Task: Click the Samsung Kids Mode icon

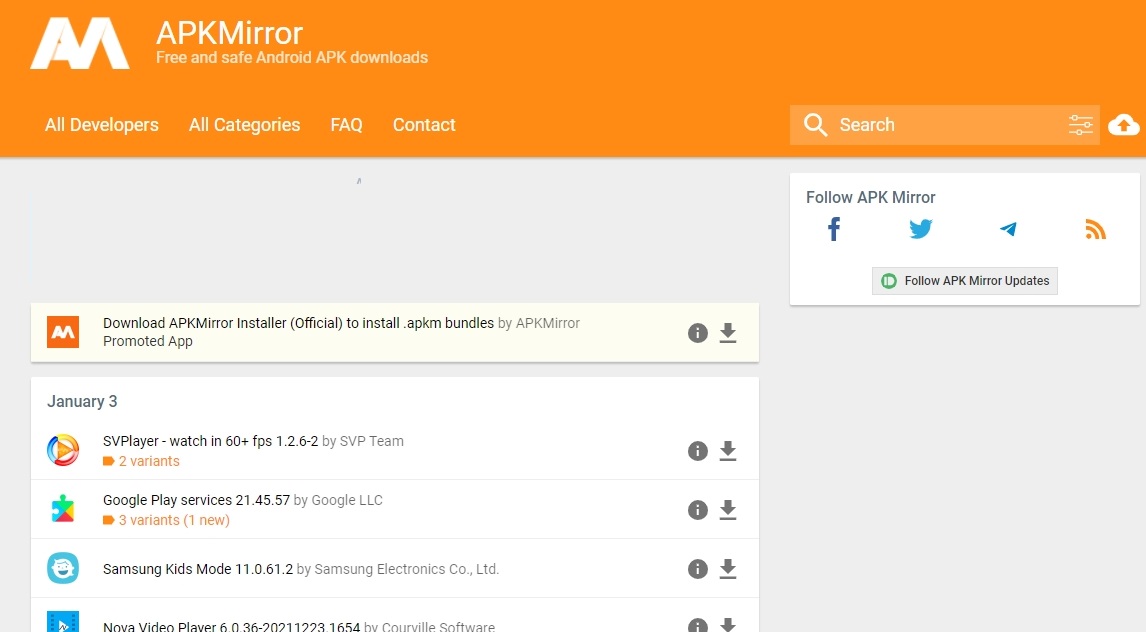Action: click(x=63, y=568)
